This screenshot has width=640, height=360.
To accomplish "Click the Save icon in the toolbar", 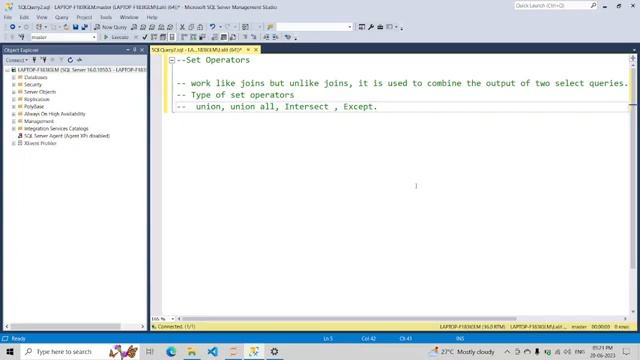I will tap(76, 27).
